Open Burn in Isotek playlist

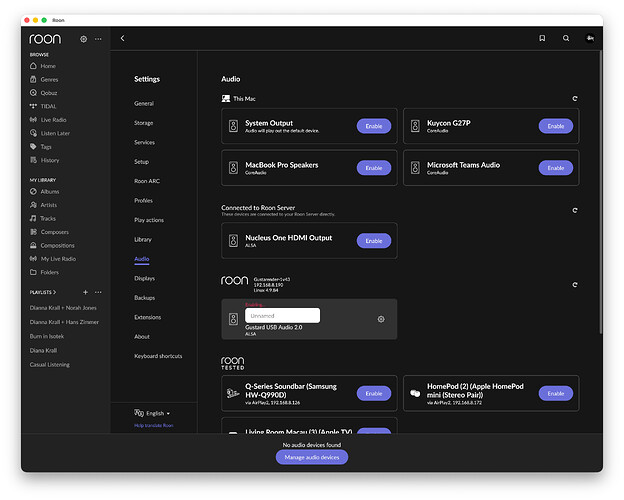[x=47, y=336]
